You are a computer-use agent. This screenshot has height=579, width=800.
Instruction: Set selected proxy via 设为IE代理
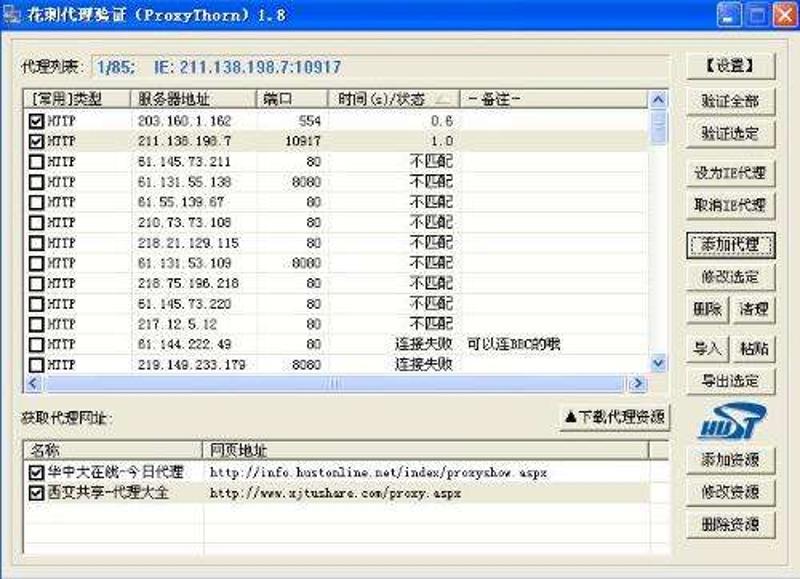730,173
